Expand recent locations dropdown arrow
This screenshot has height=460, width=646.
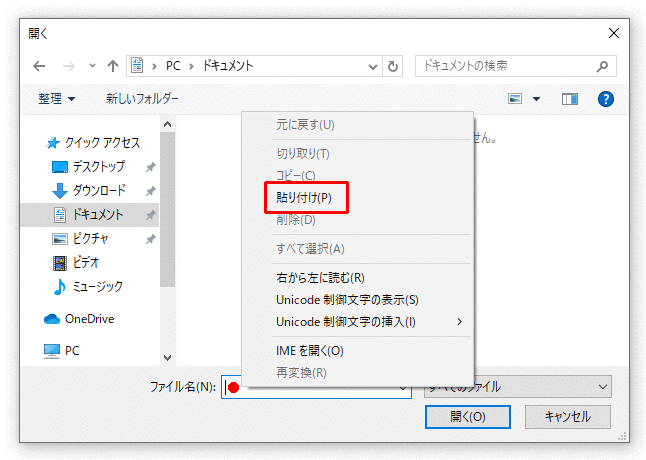[x=92, y=66]
